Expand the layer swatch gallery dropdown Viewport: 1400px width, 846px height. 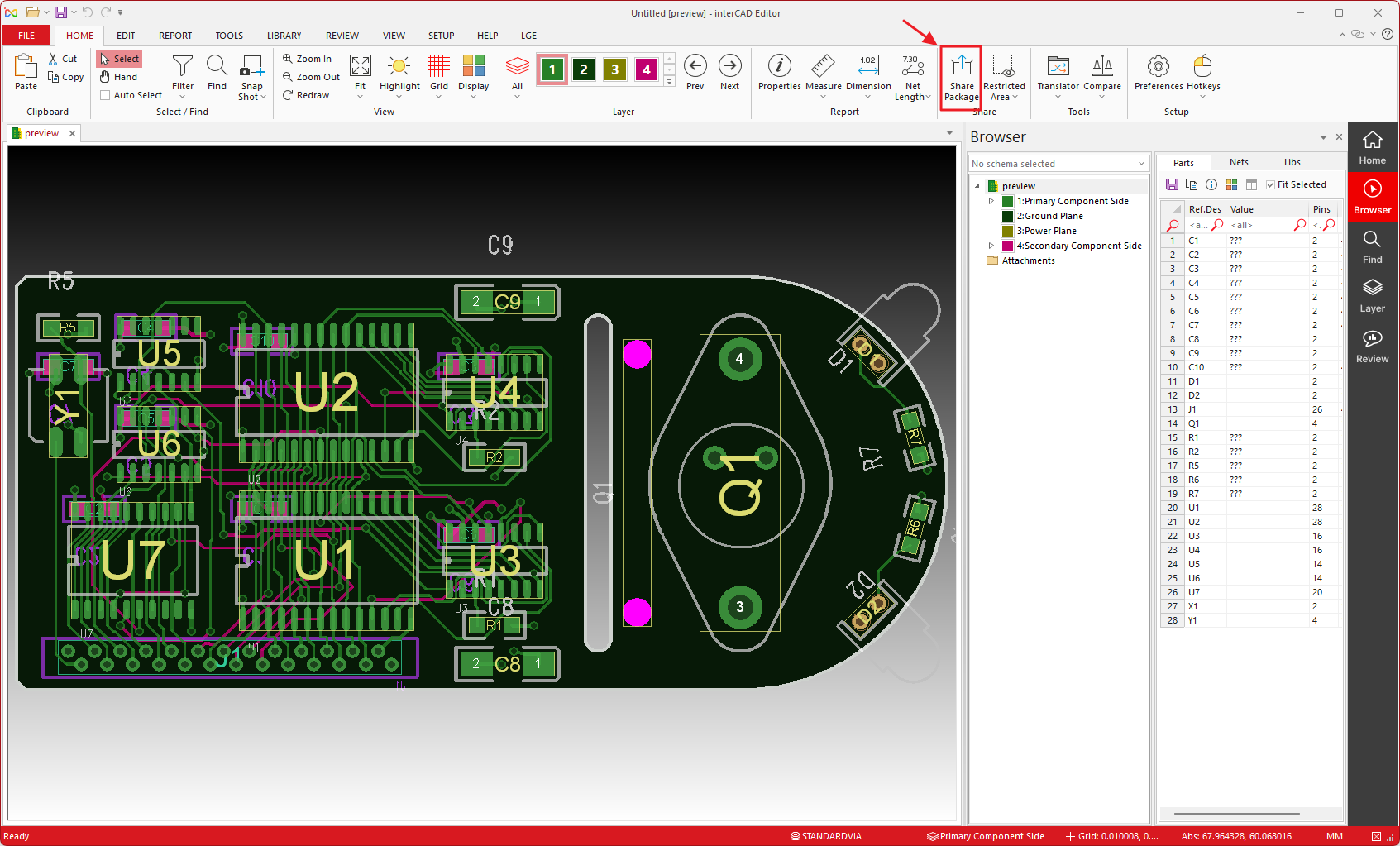pos(670,82)
